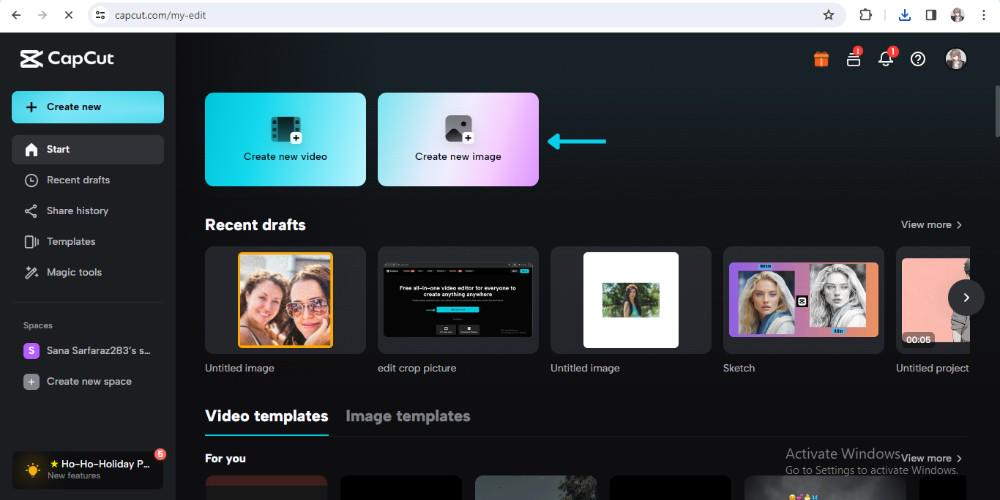Click the CapCut logo
This screenshot has height=500, width=1000.
point(67,59)
